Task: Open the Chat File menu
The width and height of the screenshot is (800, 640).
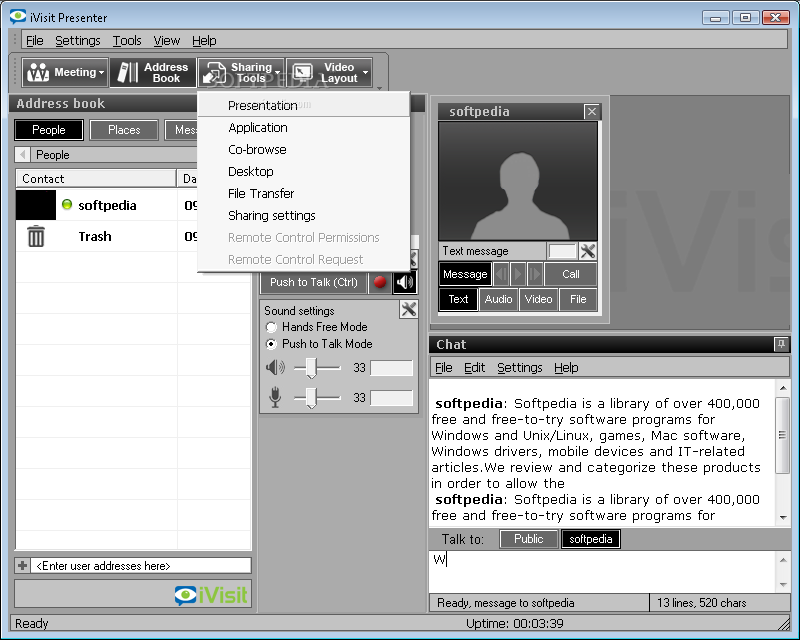Action: click(x=443, y=367)
